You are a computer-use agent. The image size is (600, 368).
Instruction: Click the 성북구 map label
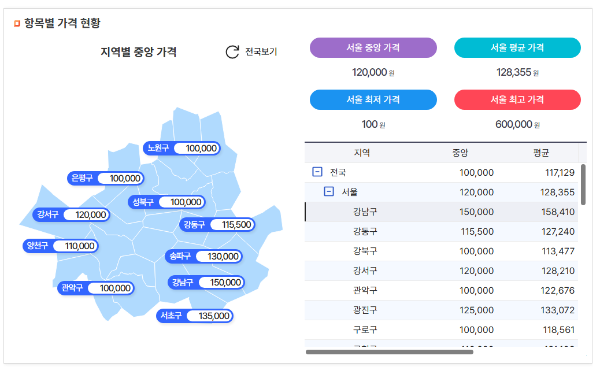tap(166, 202)
